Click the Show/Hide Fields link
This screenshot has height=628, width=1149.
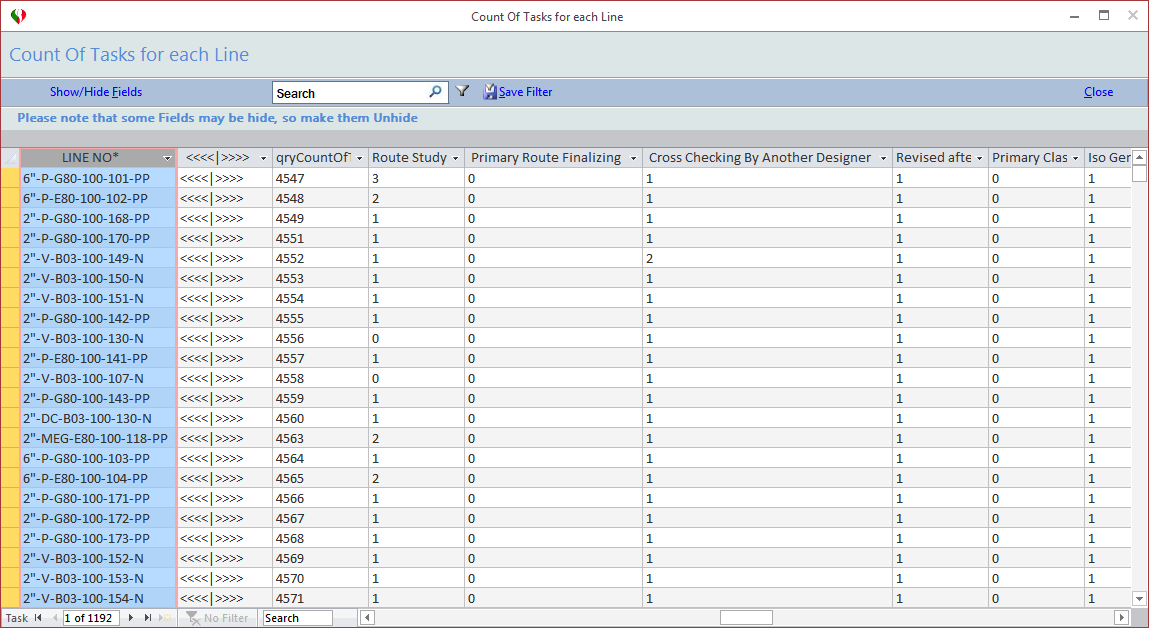(x=96, y=92)
